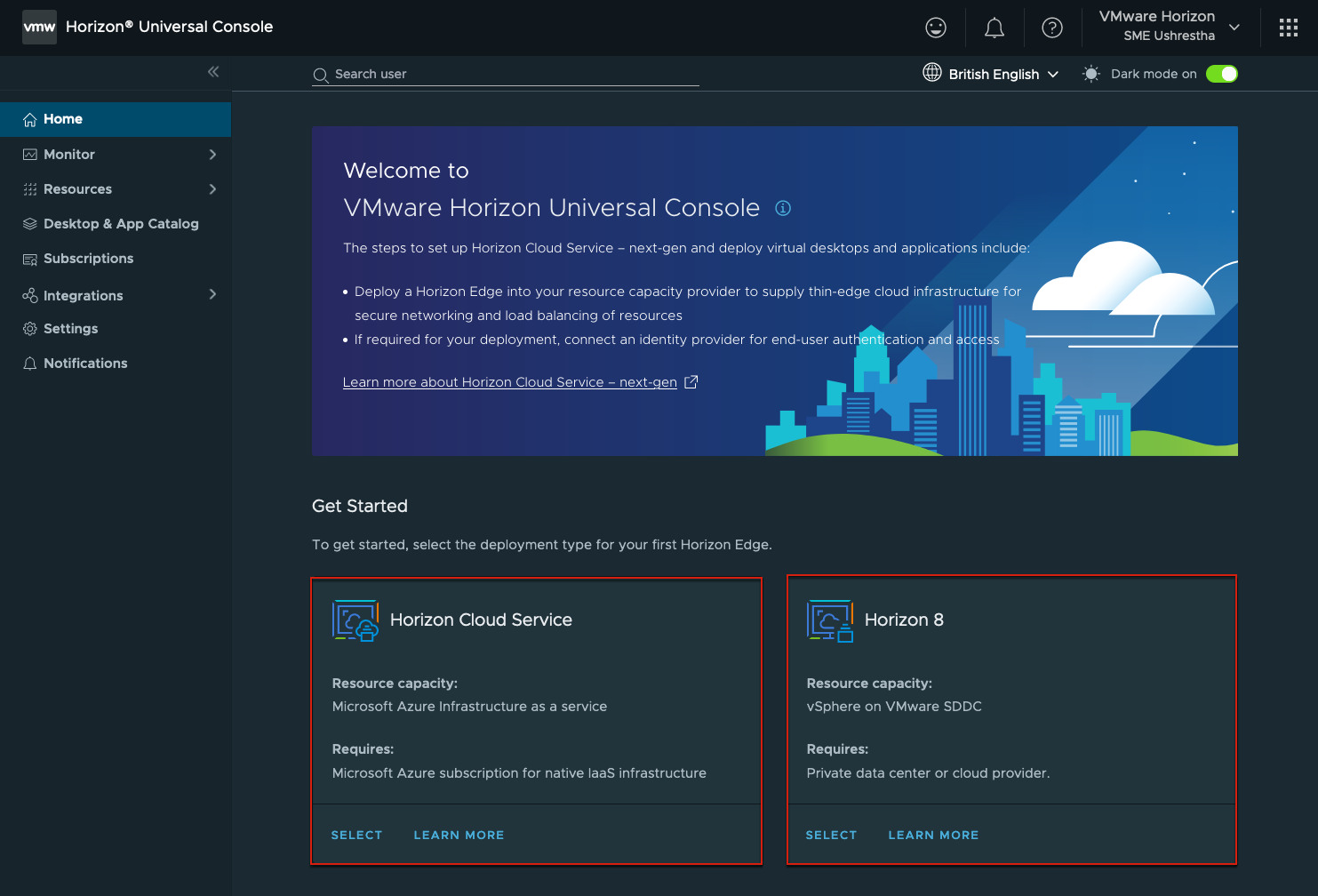
Task: Expand the Integrations submenu chevron
Action: [212, 294]
